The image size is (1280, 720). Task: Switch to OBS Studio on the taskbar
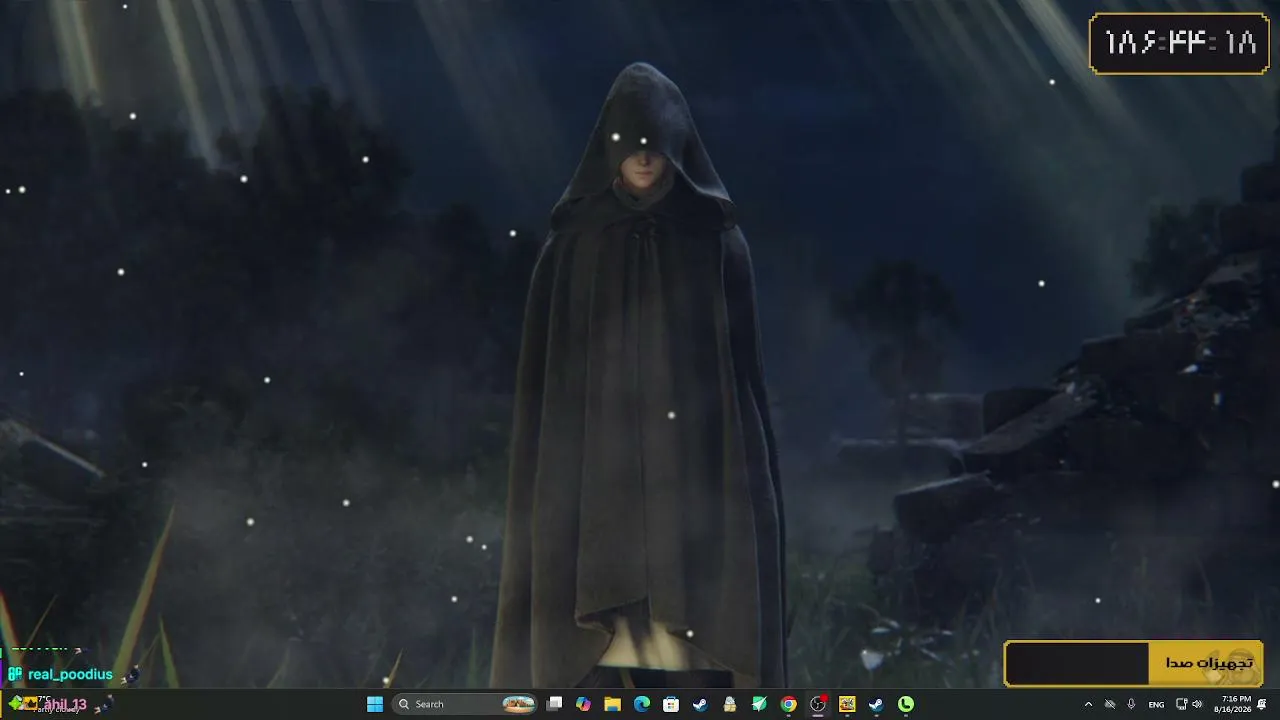[818, 704]
